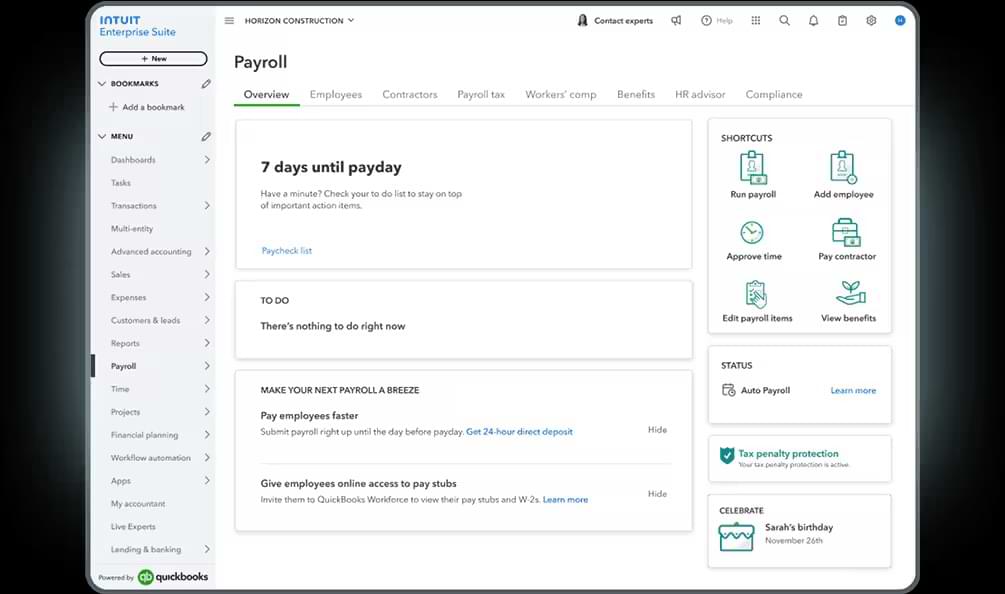Image resolution: width=1005 pixels, height=594 pixels.
Task: Open the clipboard tasks icon in header
Action: [x=842, y=21]
